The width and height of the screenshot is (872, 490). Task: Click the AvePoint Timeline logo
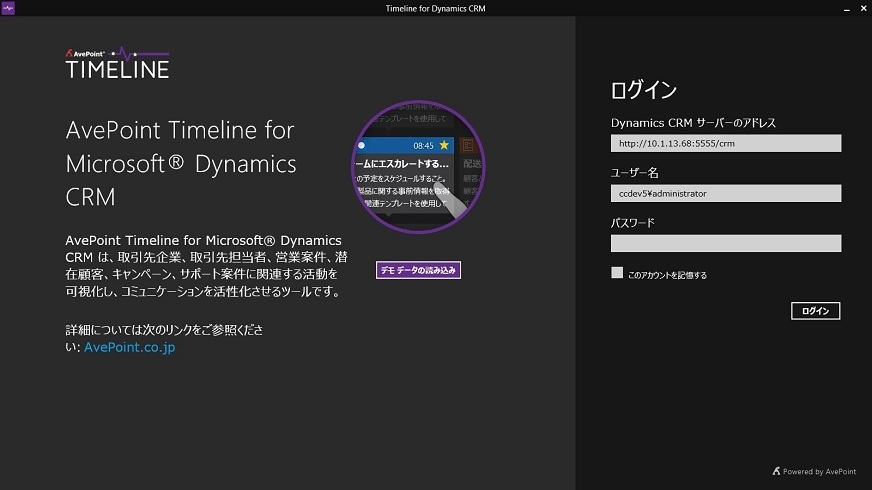pos(117,63)
